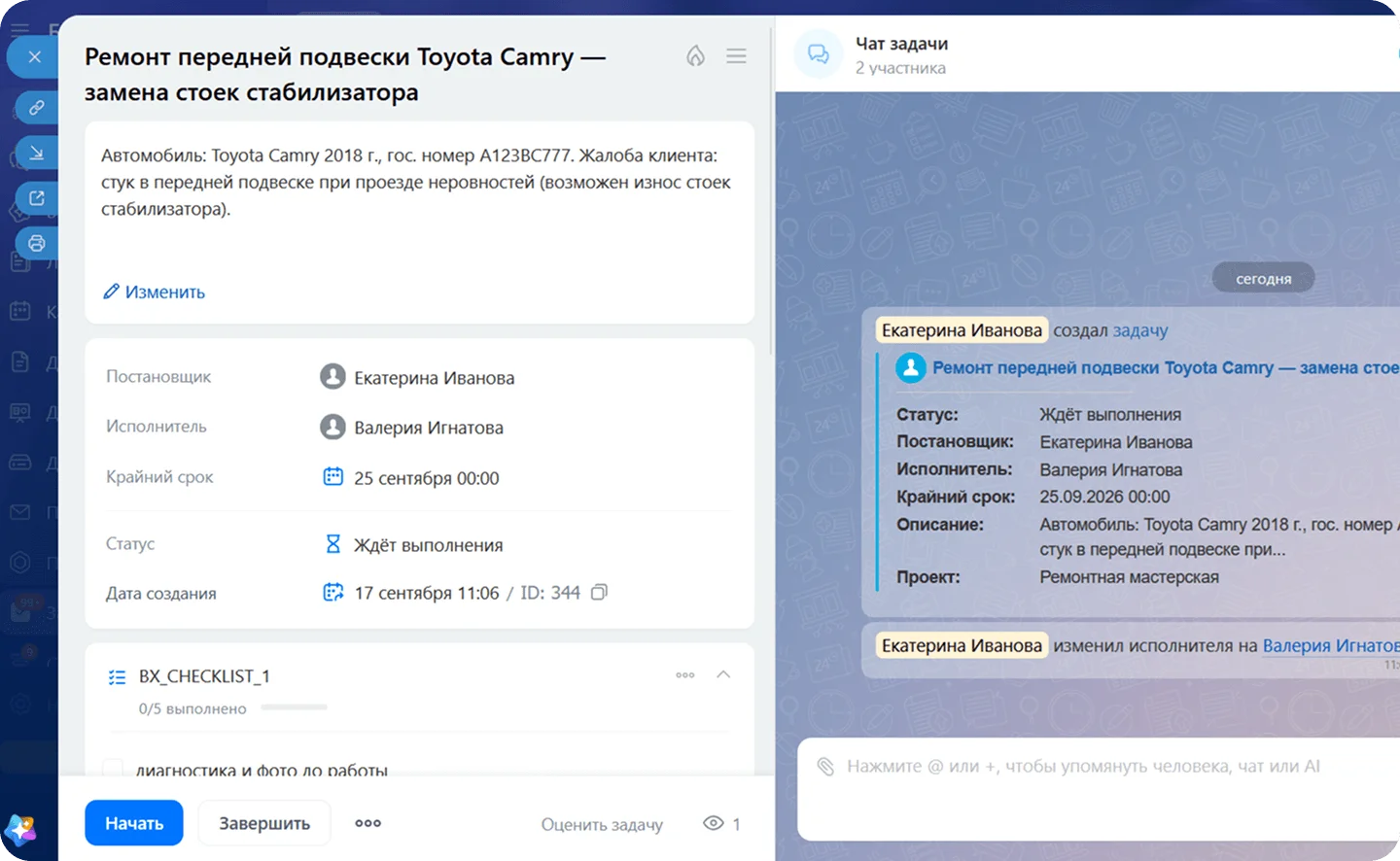Click Екатерина Иванова in the "создал задачу" message
The image size is (1400, 861).
coord(962,330)
